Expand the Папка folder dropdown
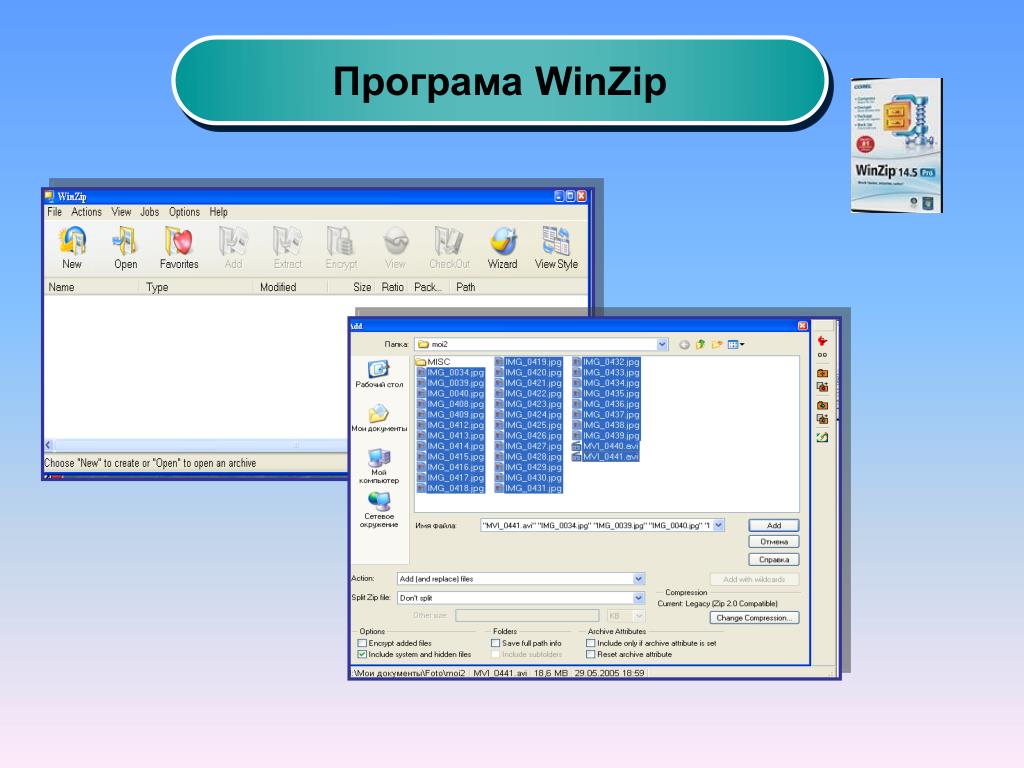This screenshot has height=768, width=1024. pyautogui.click(x=662, y=344)
